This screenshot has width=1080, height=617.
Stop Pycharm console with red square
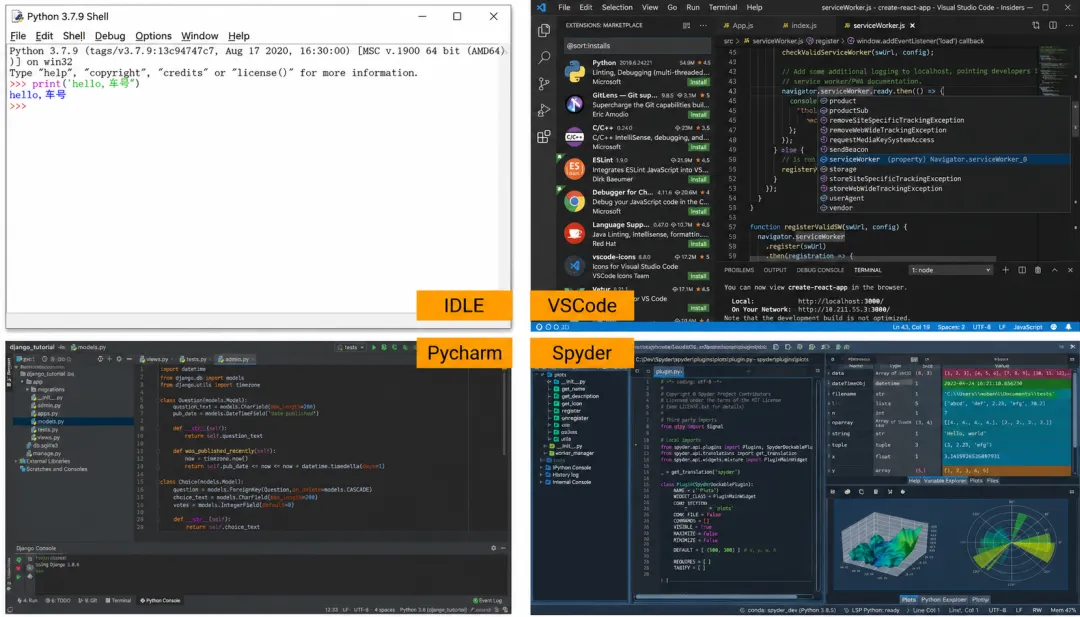(19, 568)
